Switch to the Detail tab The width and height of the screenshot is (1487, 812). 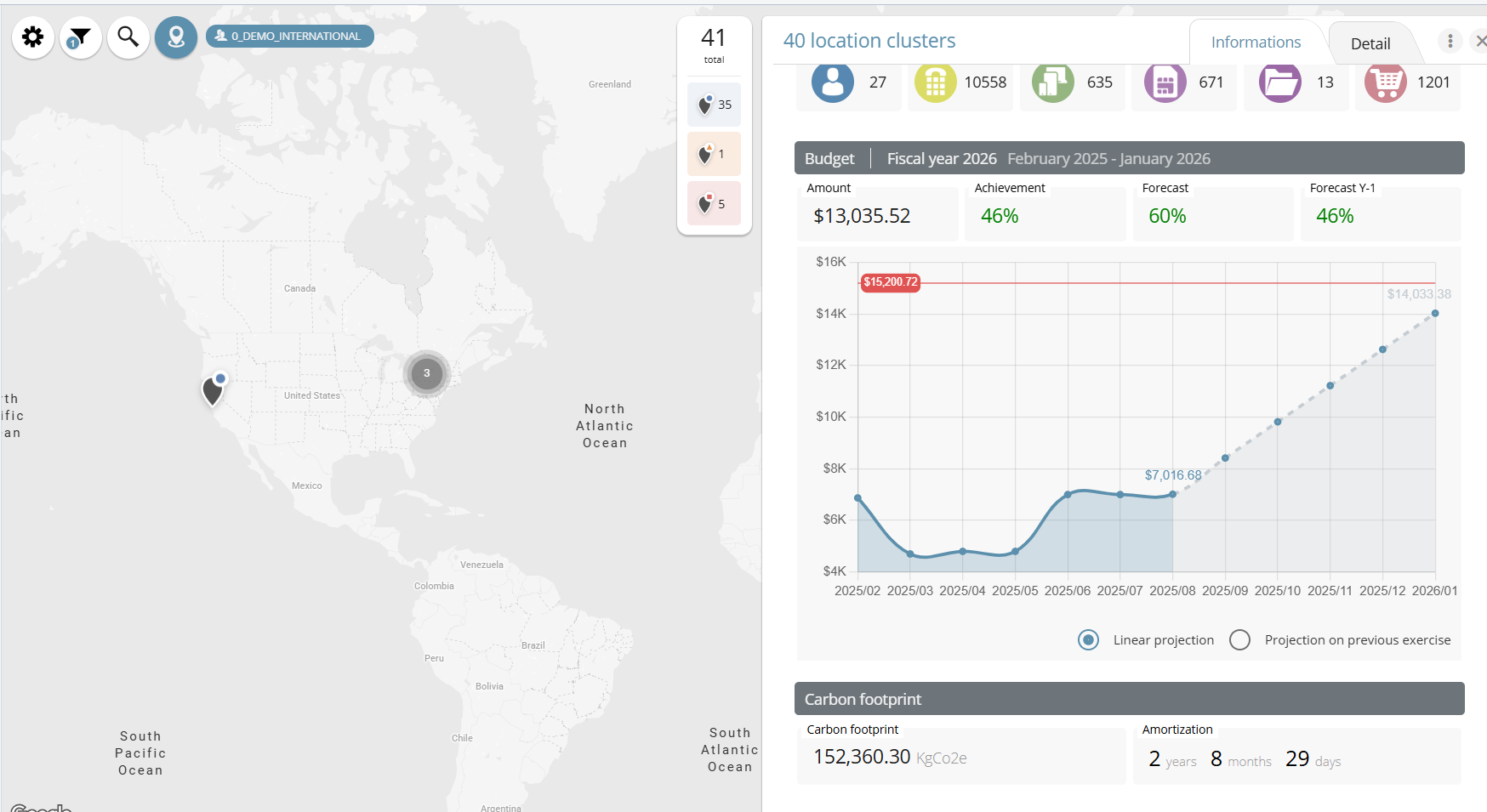pyautogui.click(x=1370, y=44)
